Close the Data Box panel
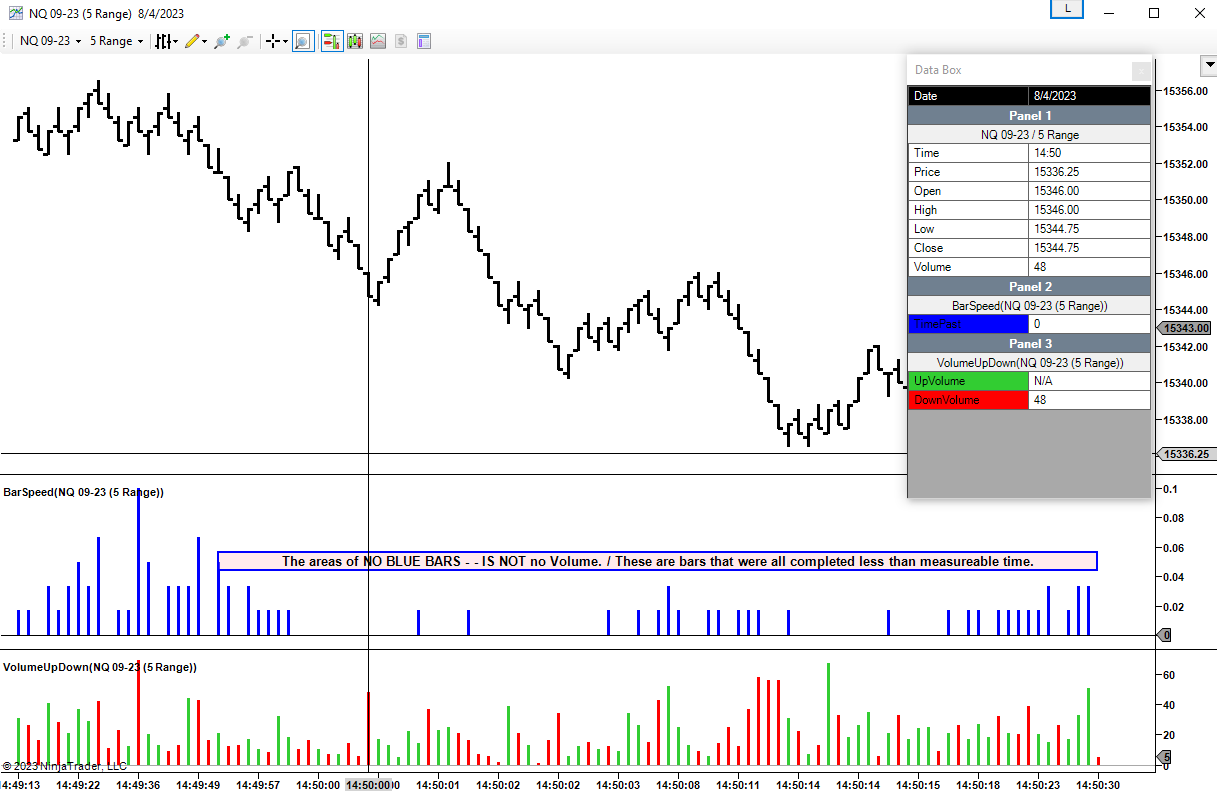Screen dimensions: 1217x798 click(x=1141, y=70)
